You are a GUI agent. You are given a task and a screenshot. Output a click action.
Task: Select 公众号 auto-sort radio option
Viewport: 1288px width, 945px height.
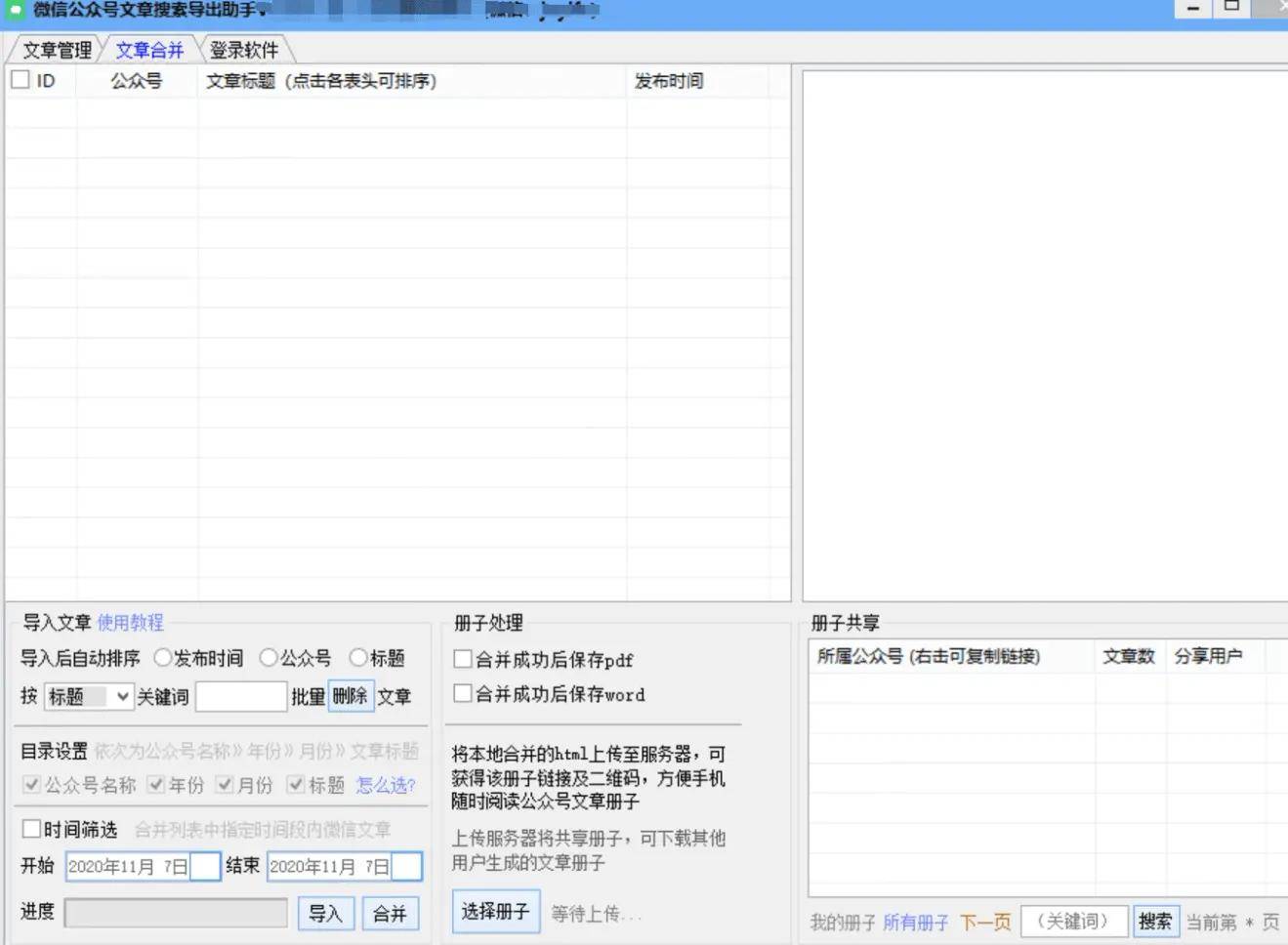(x=269, y=658)
